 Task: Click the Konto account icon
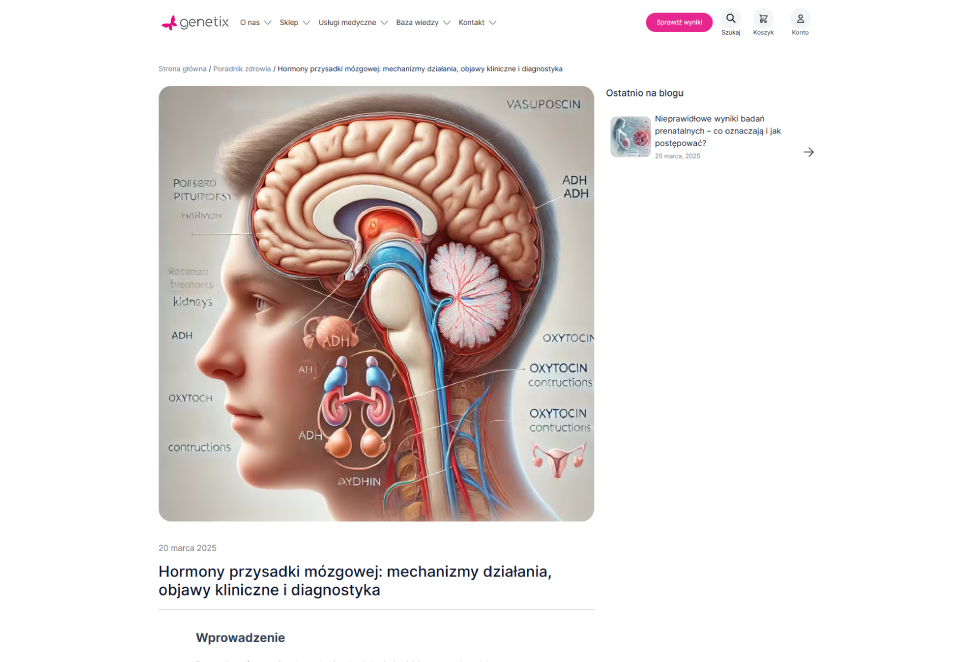point(800,19)
